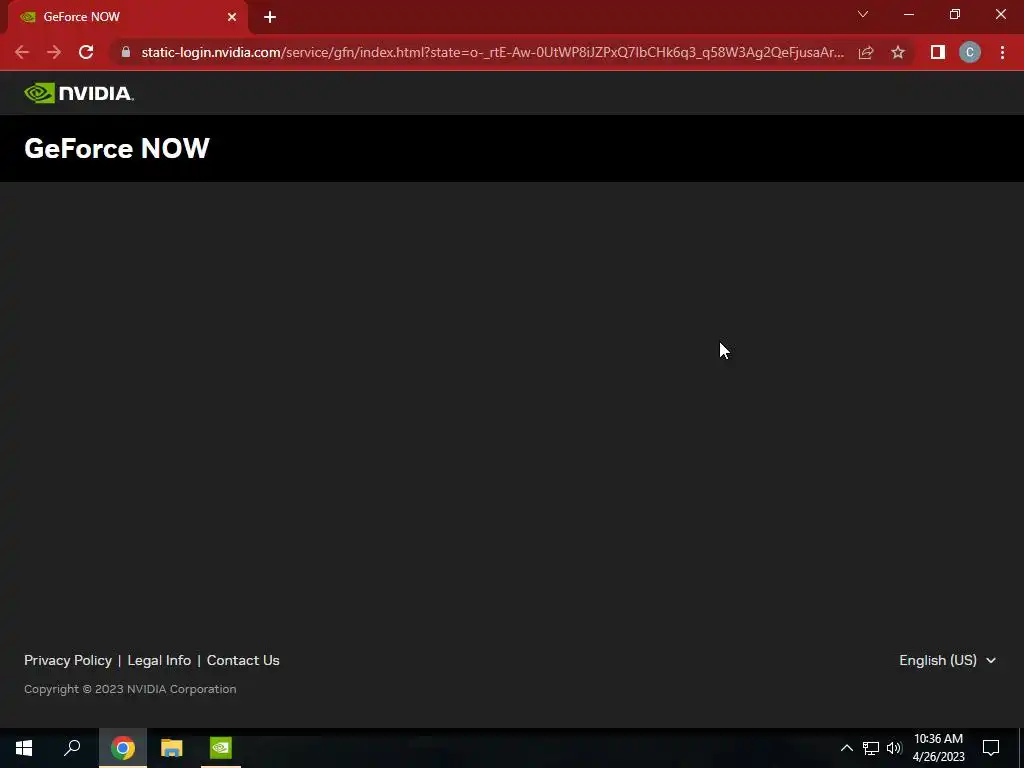This screenshot has height=768, width=1024.
Task: Minimize the Chrome window
Action: click(908, 14)
